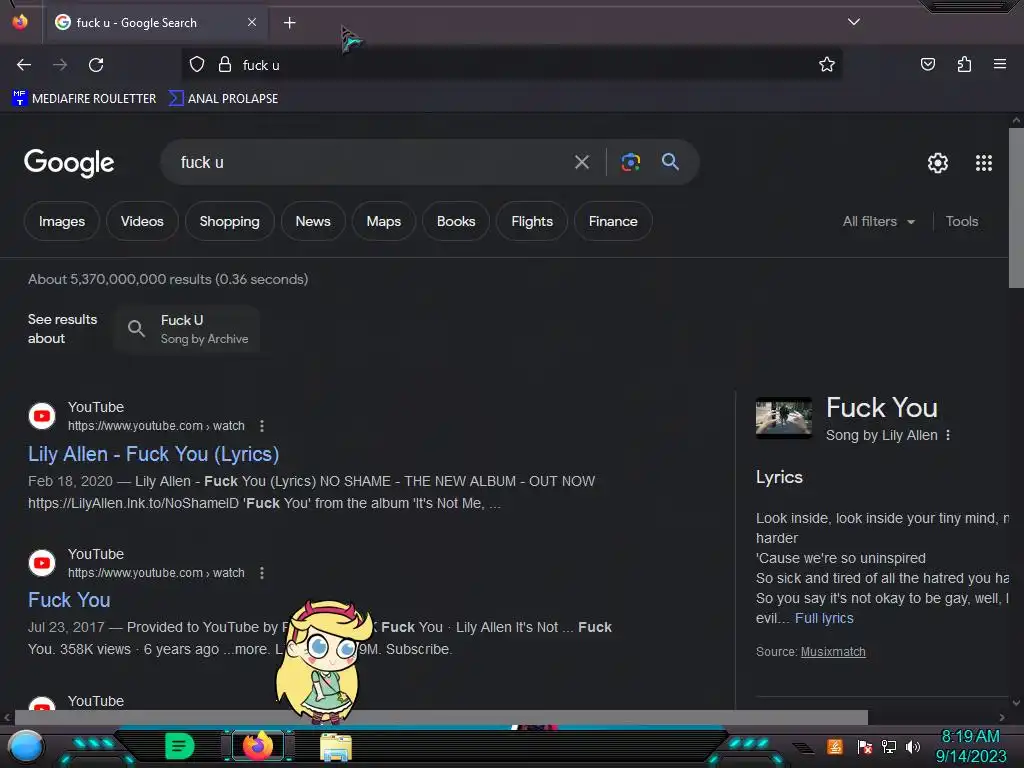Open the Action Center flag tray icon
This screenshot has width=1024, height=768.
coord(864,746)
